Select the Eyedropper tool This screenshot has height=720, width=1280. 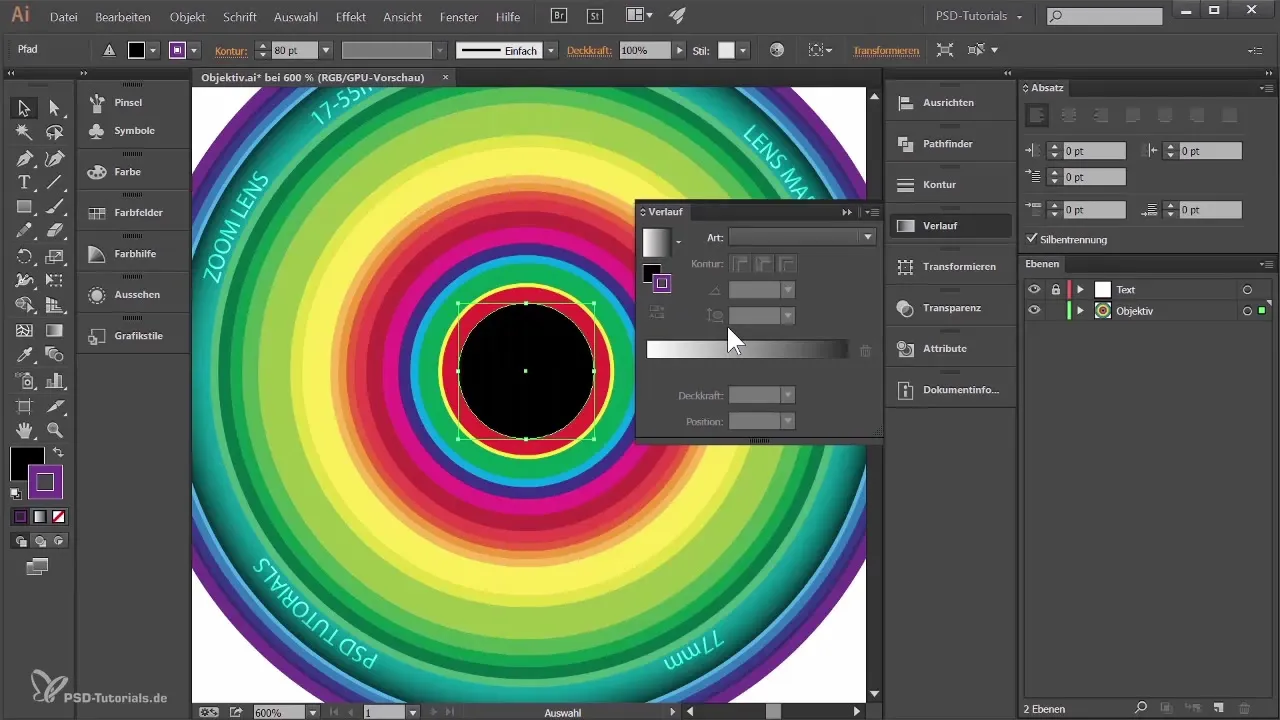click(24, 355)
